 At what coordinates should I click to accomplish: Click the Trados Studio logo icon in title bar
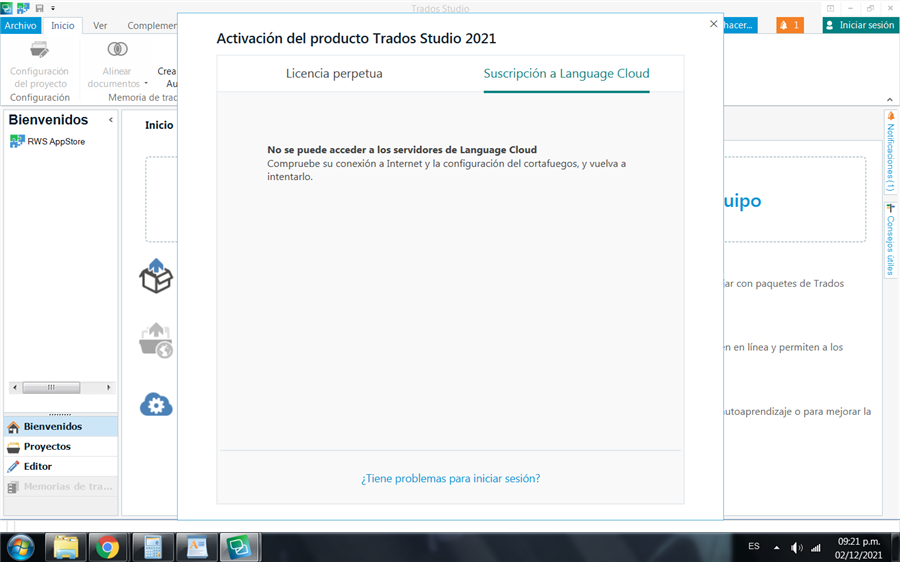point(7,8)
